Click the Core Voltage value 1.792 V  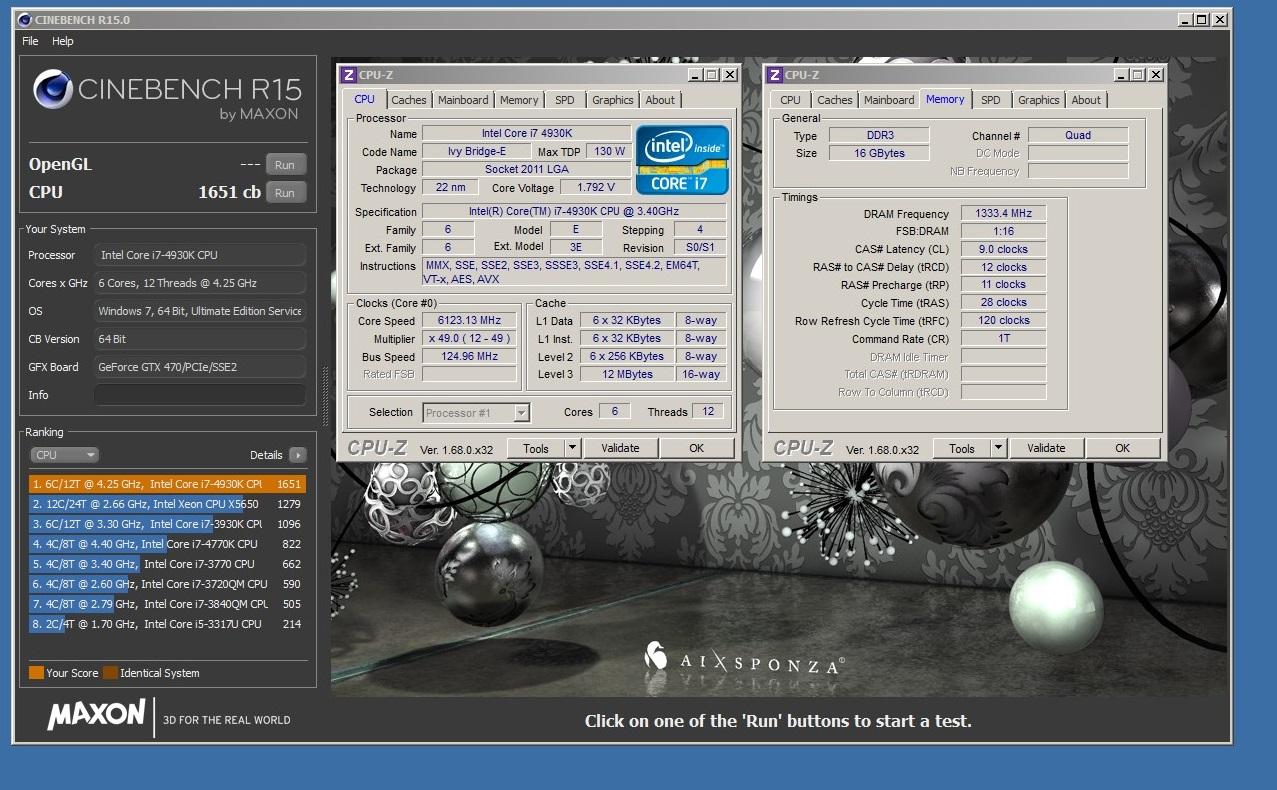(595, 187)
